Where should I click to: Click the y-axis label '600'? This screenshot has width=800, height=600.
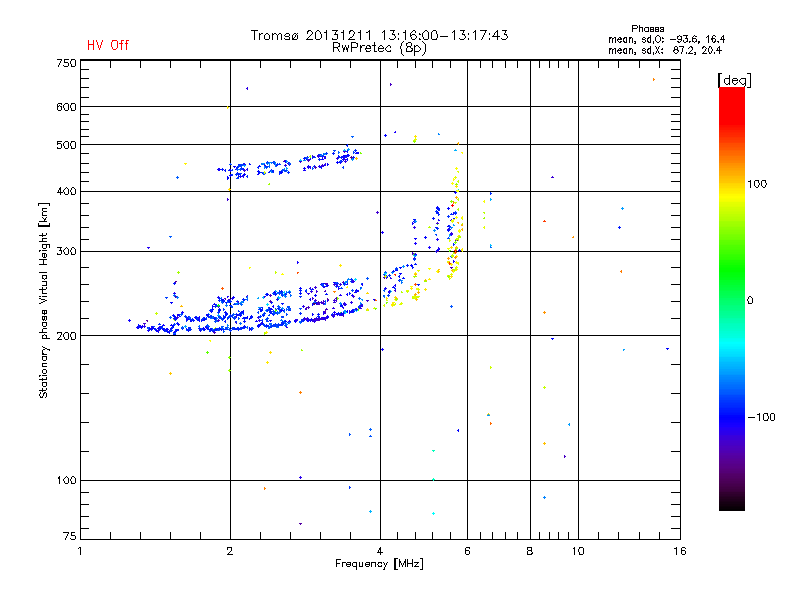click(66, 107)
